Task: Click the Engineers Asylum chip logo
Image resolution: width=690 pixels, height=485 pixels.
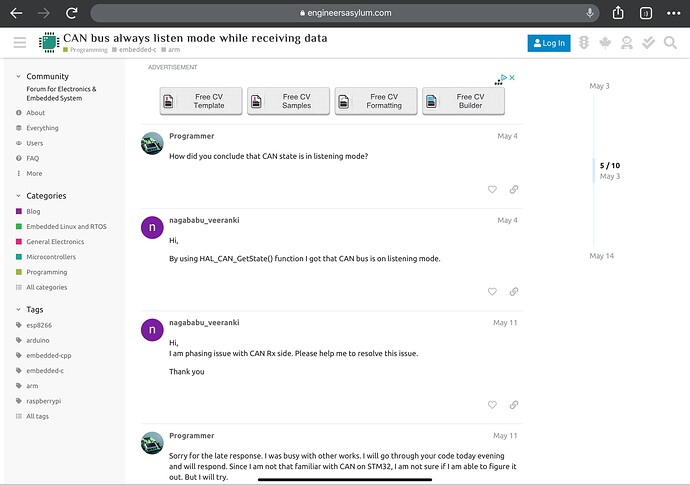Action: click(x=49, y=43)
